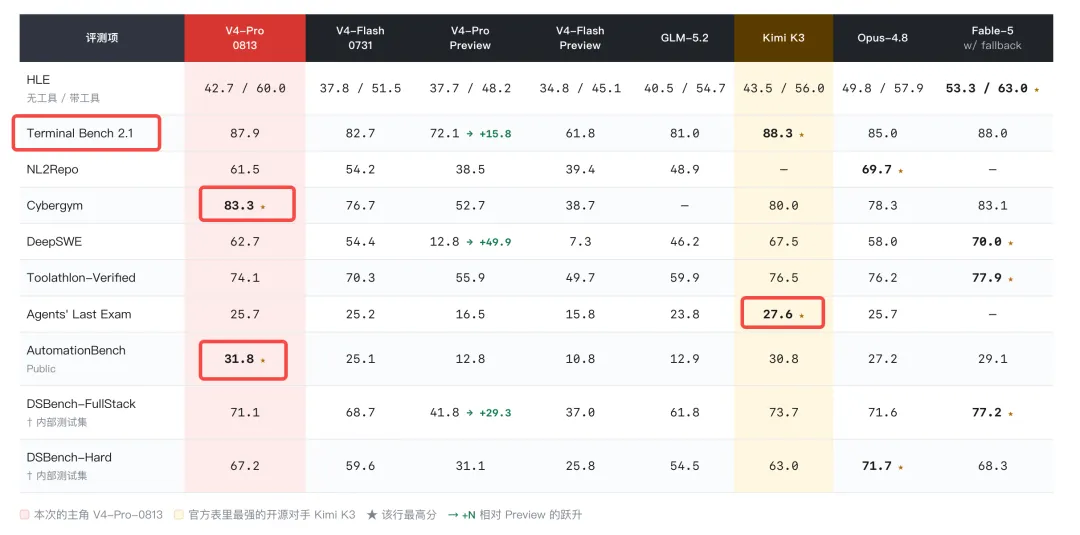Click the green arrow next to +15.8
Image resolution: width=1080 pixels, height=535 pixels.
coord(470,134)
